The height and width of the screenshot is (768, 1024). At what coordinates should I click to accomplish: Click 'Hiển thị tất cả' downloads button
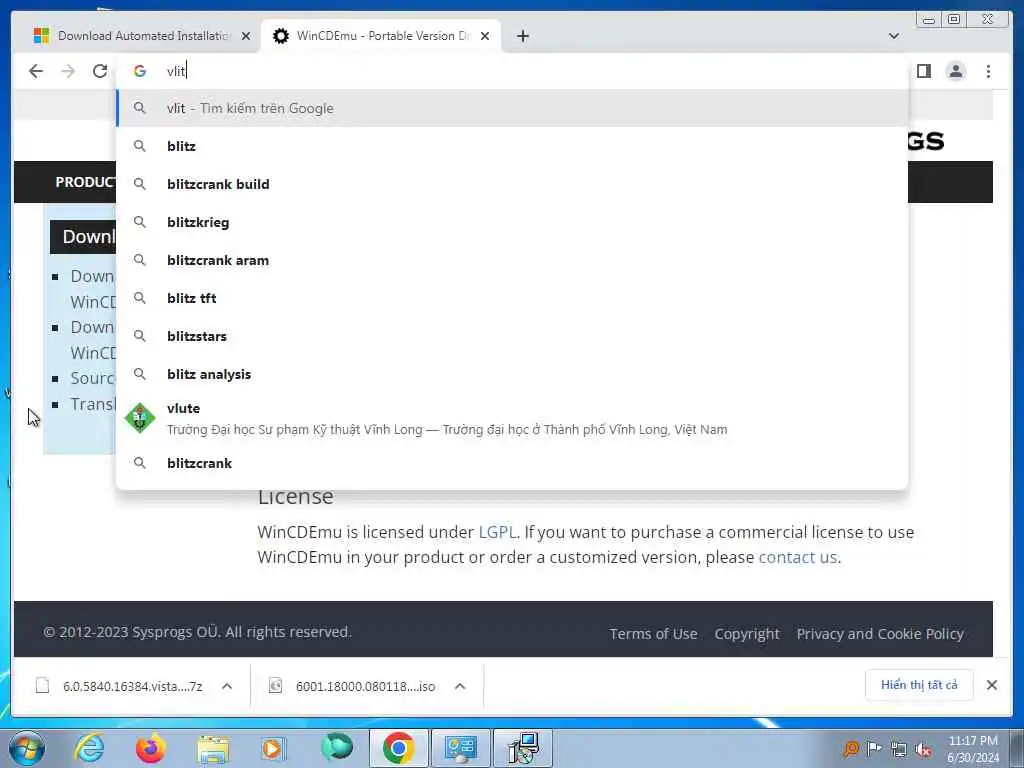click(919, 685)
